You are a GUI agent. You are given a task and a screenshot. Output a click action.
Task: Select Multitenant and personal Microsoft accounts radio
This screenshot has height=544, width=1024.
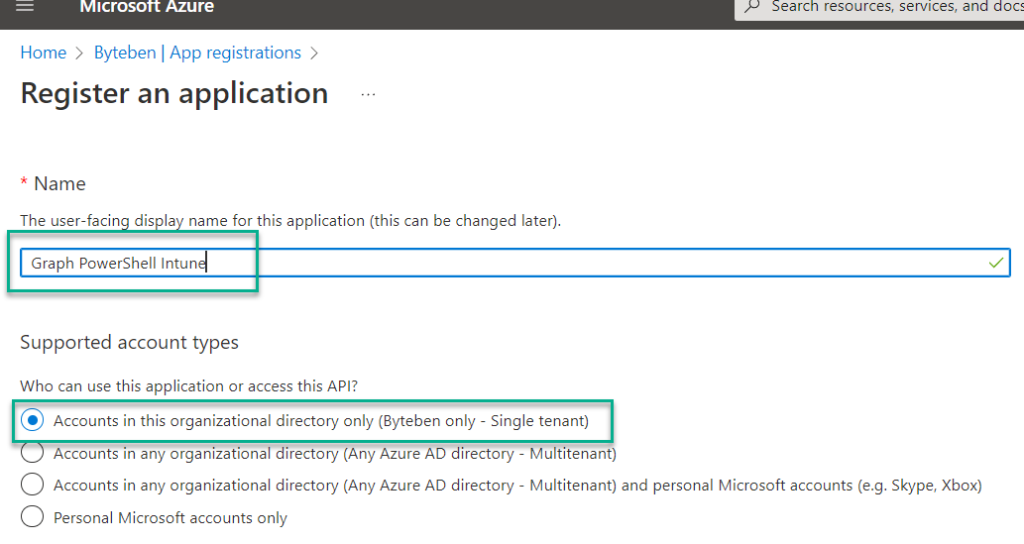[x=32, y=485]
